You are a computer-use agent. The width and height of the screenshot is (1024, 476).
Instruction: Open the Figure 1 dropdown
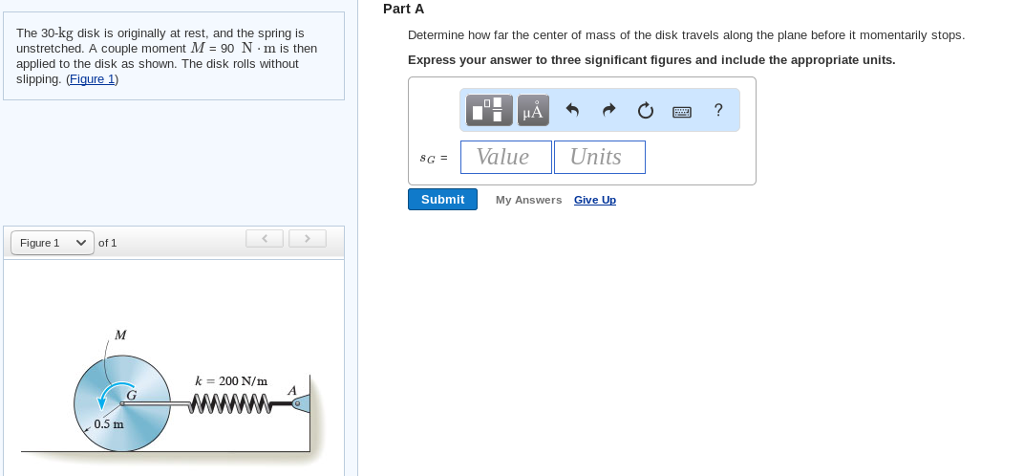pos(52,243)
